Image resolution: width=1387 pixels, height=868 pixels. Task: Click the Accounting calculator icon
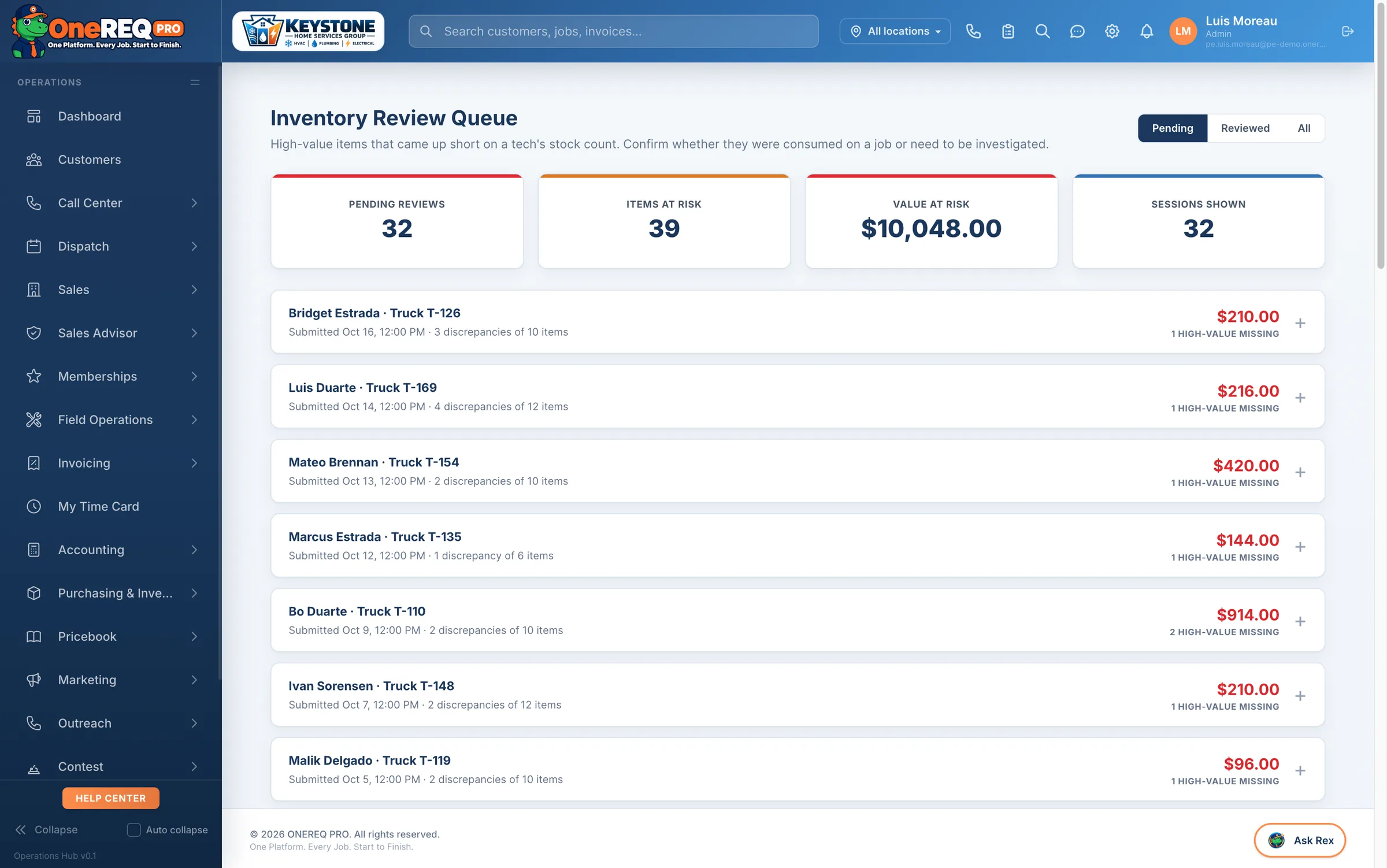pos(34,550)
